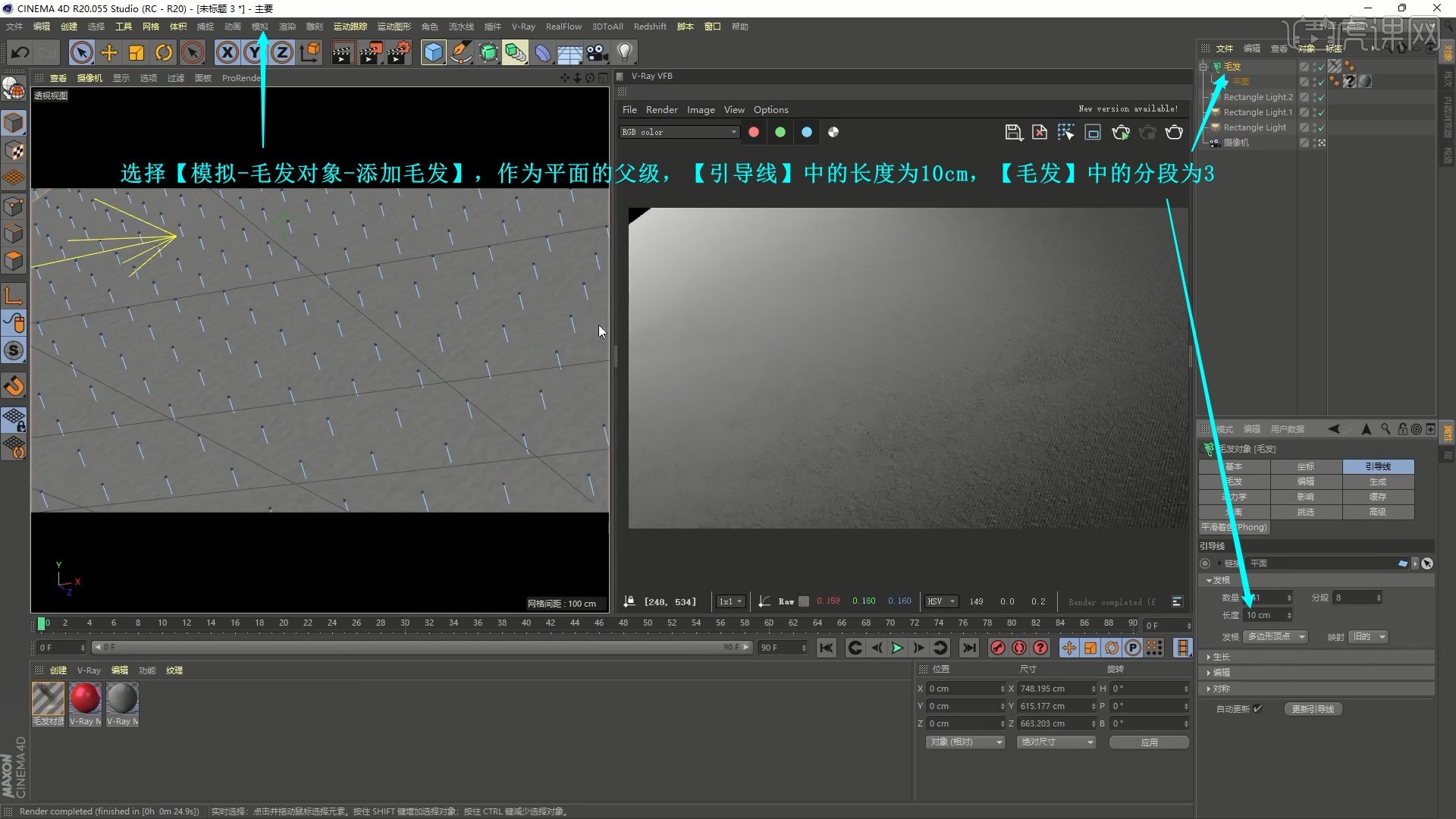The width and height of the screenshot is (1456, 819).
Task: Start interactive render with the teapot arrow icon
Action: point(1121,132)
